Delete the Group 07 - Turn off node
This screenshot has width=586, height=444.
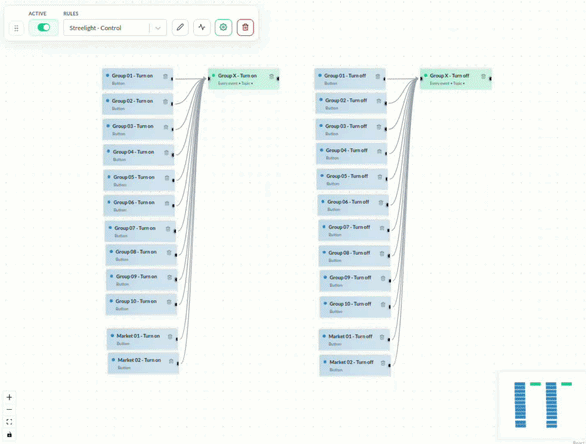382,228
